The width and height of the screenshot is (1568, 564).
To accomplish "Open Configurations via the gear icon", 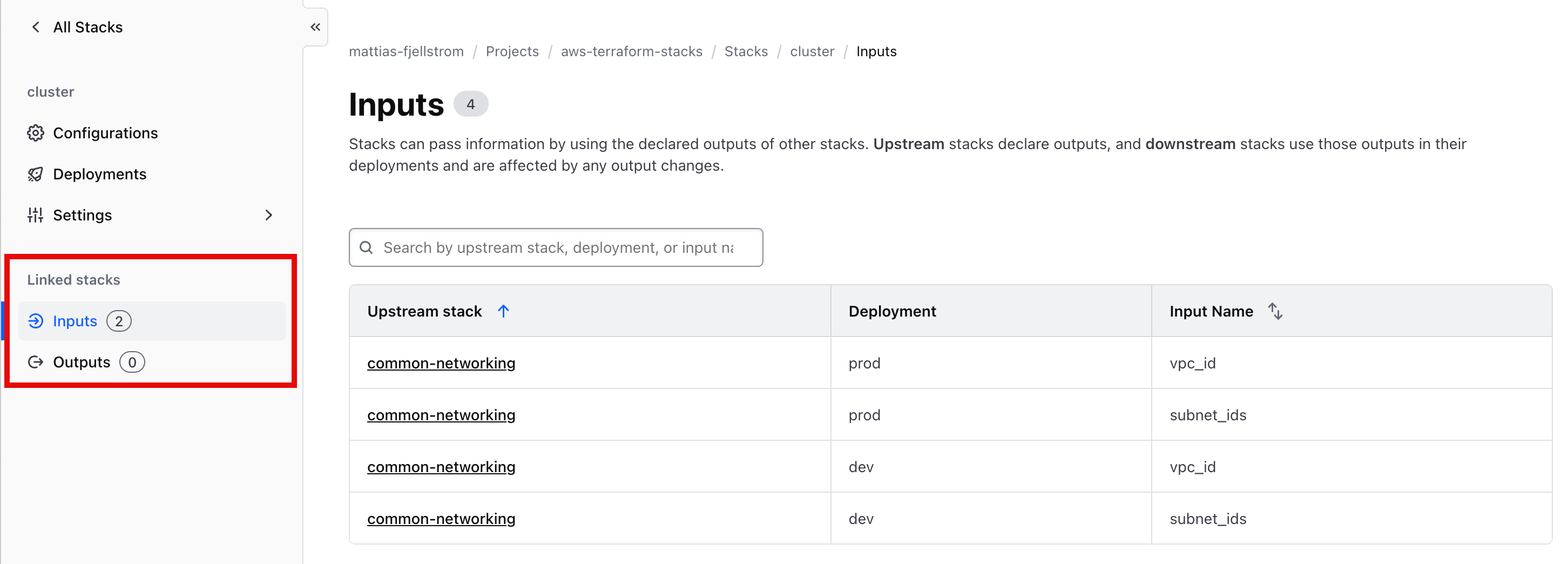I will tap(36, 133).
